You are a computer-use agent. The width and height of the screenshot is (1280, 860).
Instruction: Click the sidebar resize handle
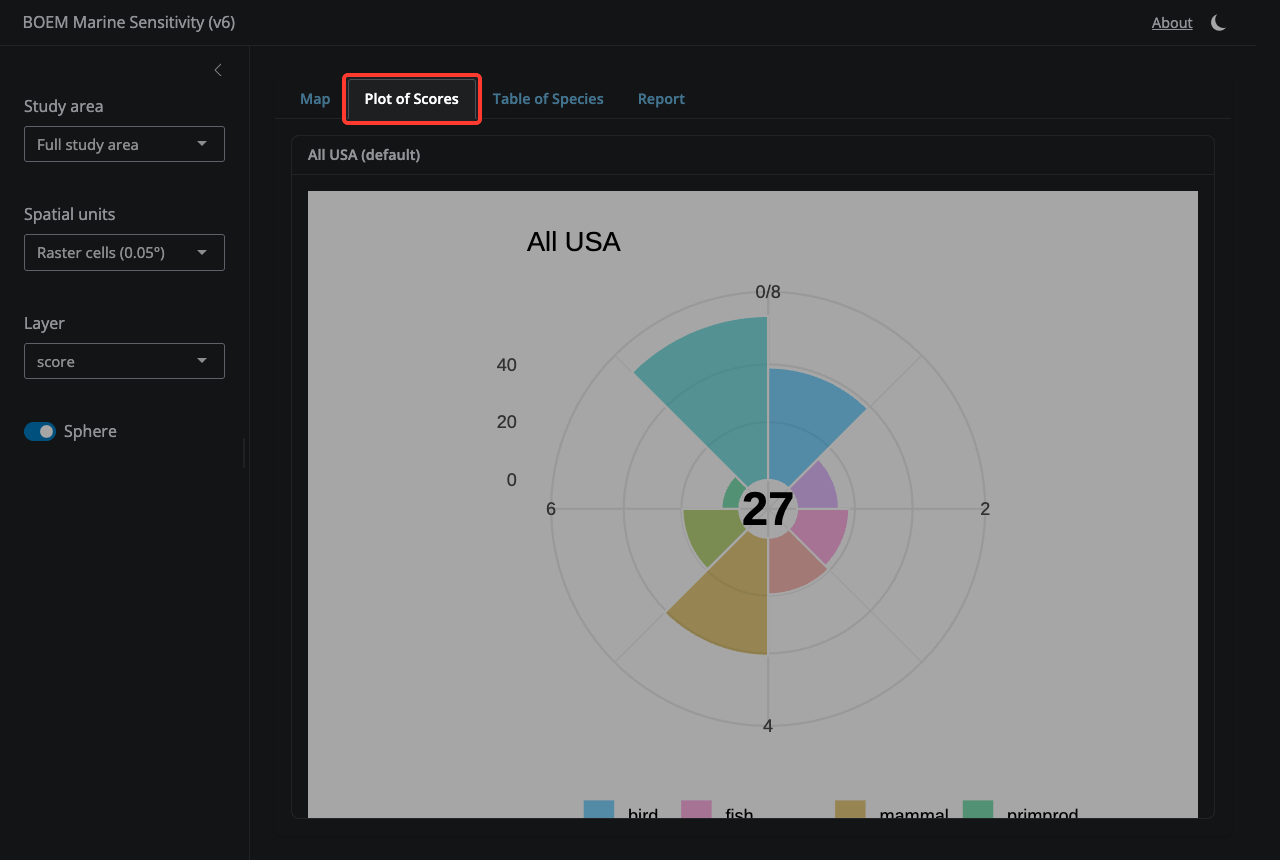point(244,452)
